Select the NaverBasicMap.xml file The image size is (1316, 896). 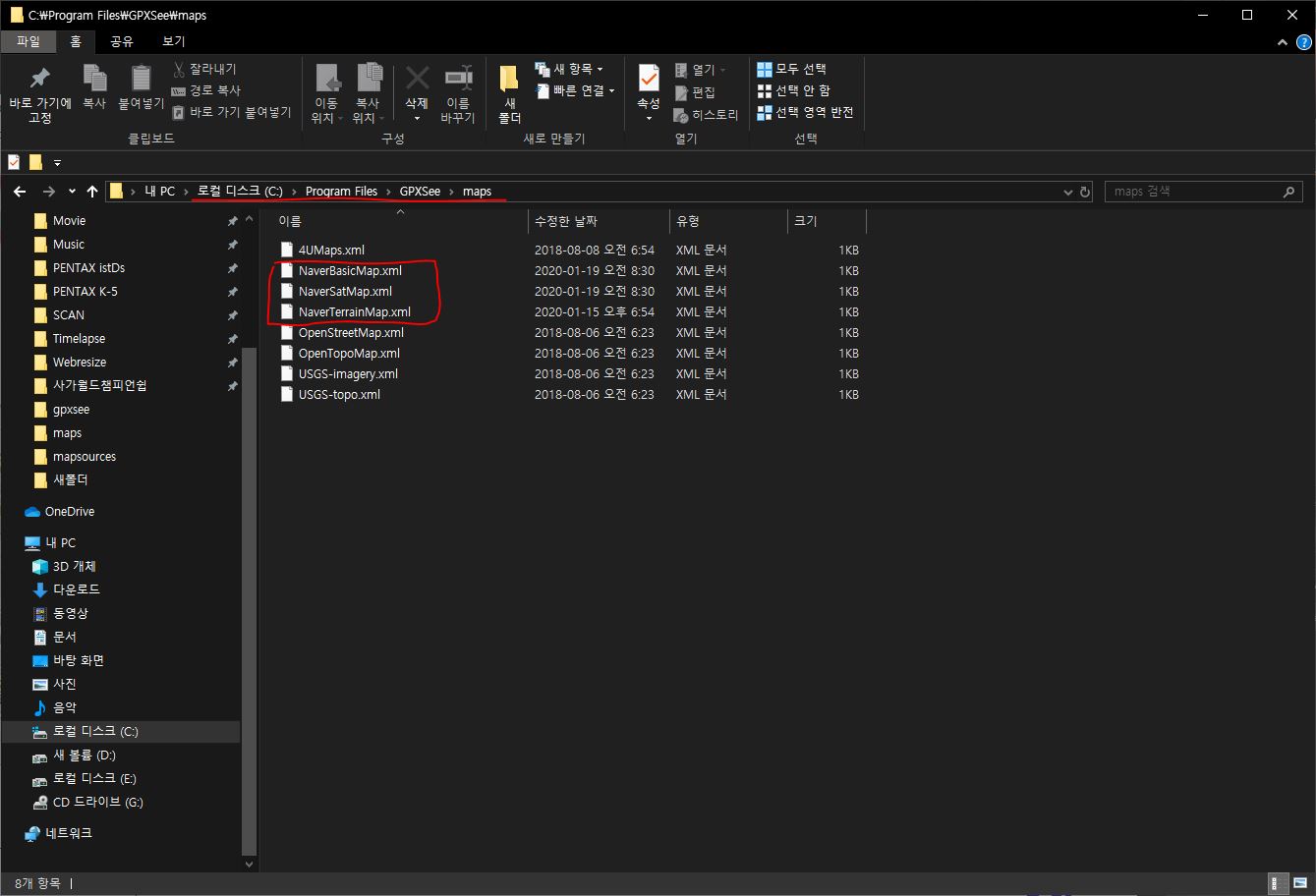pos(350,270)
